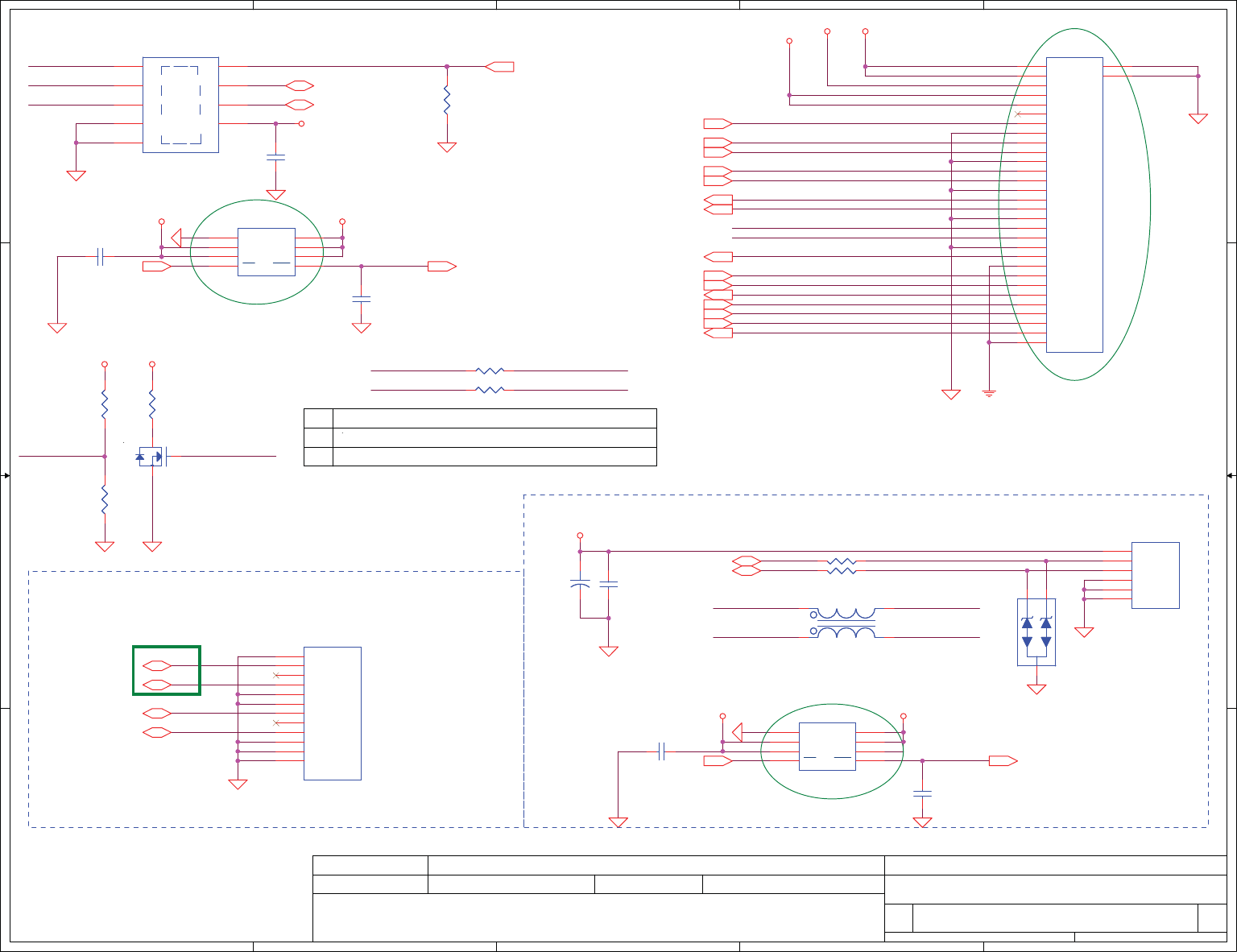
Task: Click the ground triangle at the tall connector's top right
Action: [x=1198, y=119]
